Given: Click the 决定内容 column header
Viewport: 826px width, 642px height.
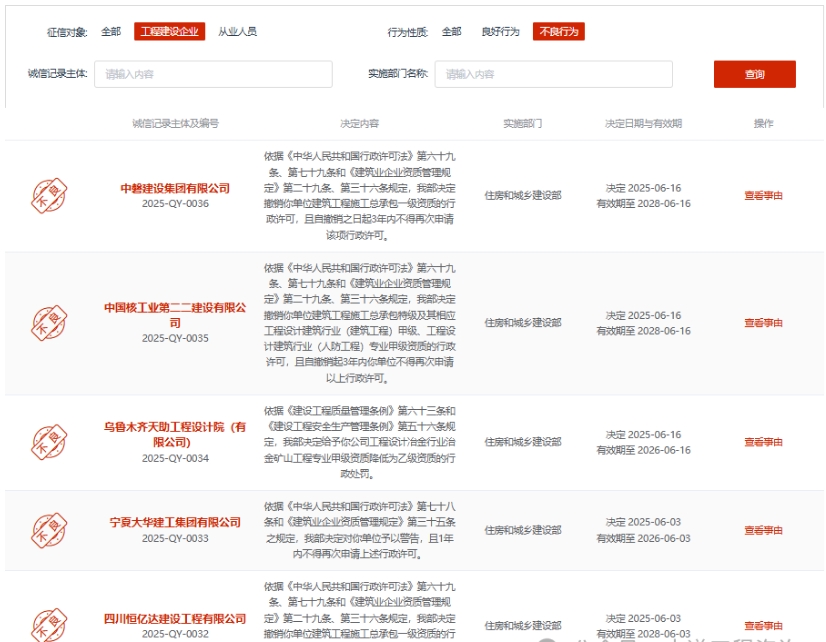Looking at the screenshot, I should pos(360,123).
